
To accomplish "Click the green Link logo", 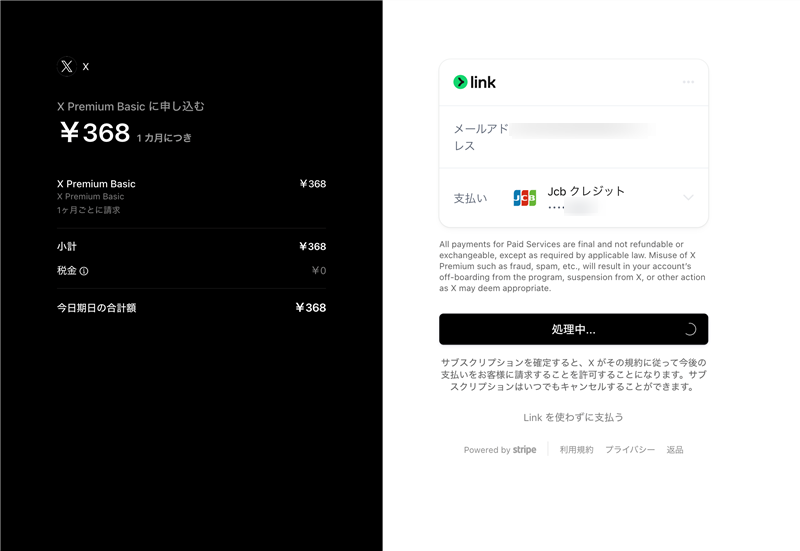I will coord(474,82).
